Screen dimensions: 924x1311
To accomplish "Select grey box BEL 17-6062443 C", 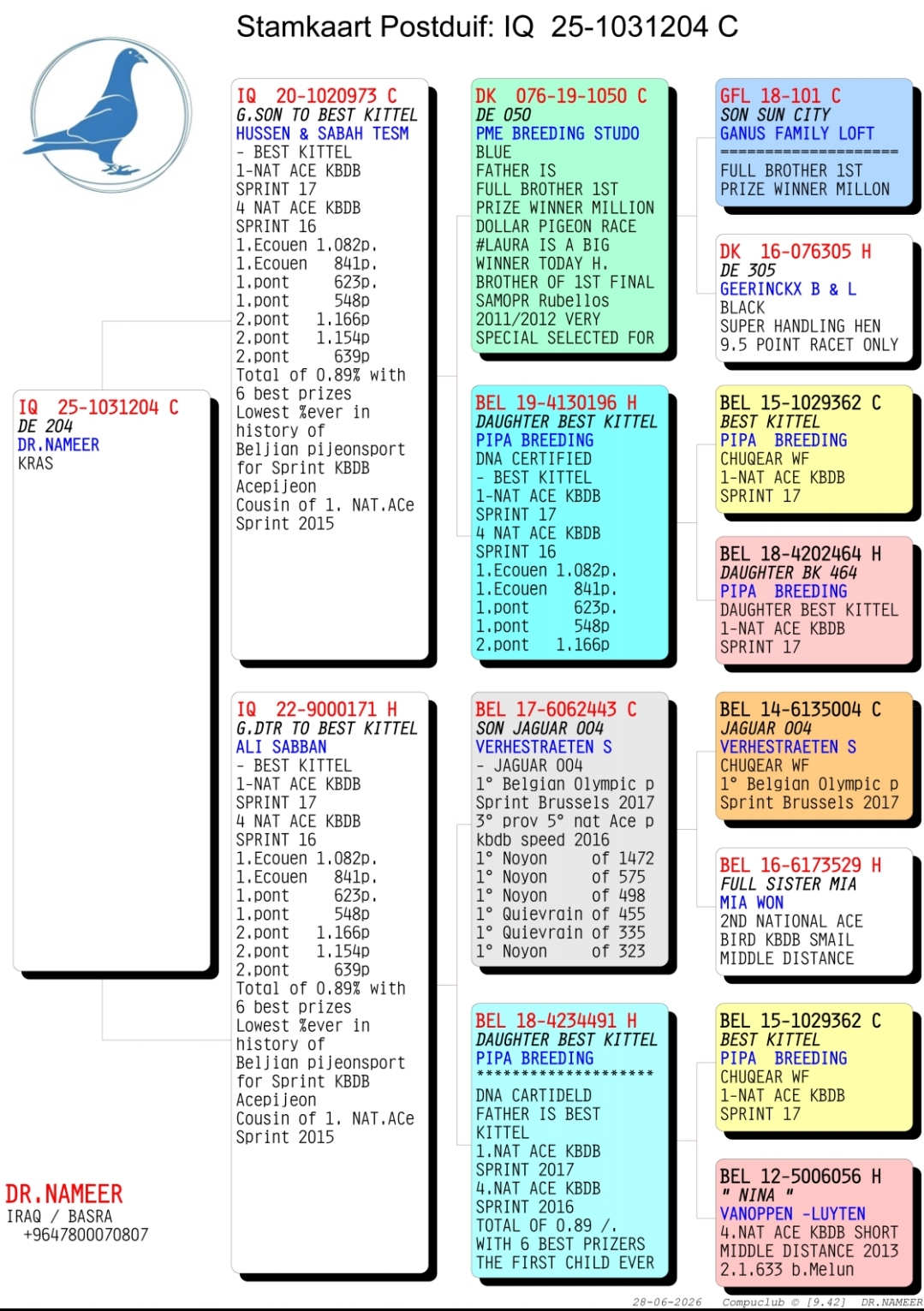I will tap(569, 829).
